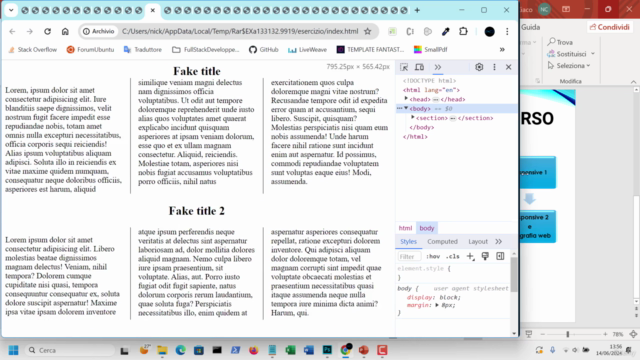The height and width of the screenshot is (360, 640).
Task: Switch to the Styles tab
Action: pyautogui.click(x=409, y=242)
